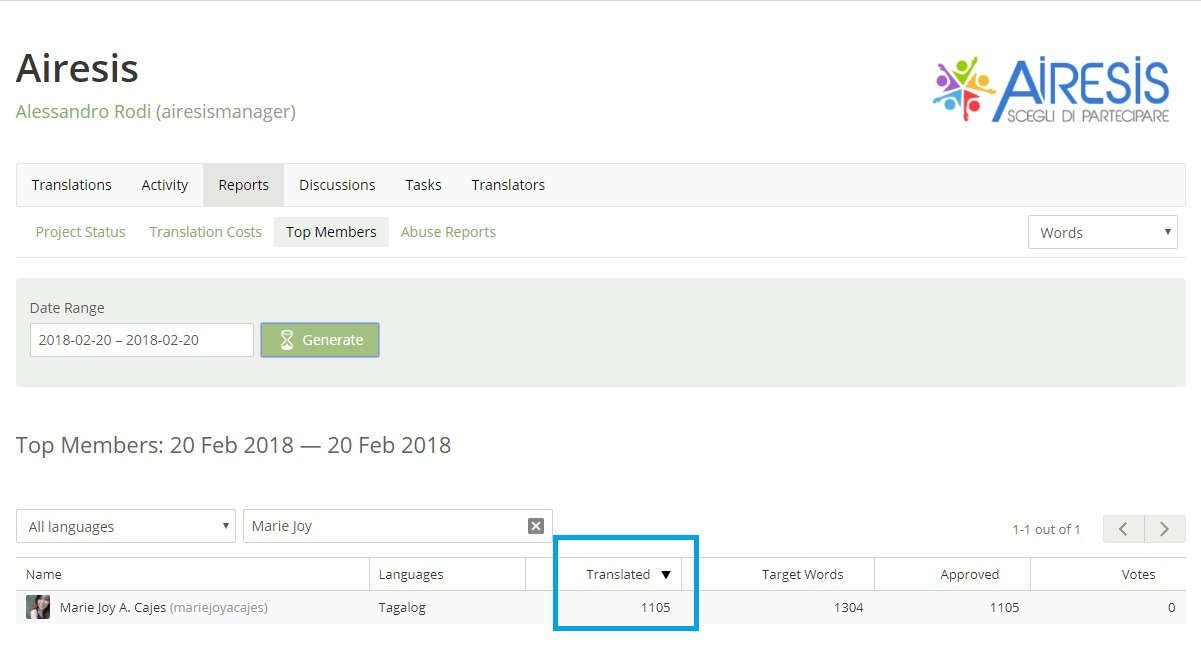Click the Tagalog language cell
Viewport: 1201px width, 665px height.
tap(402, 607)
